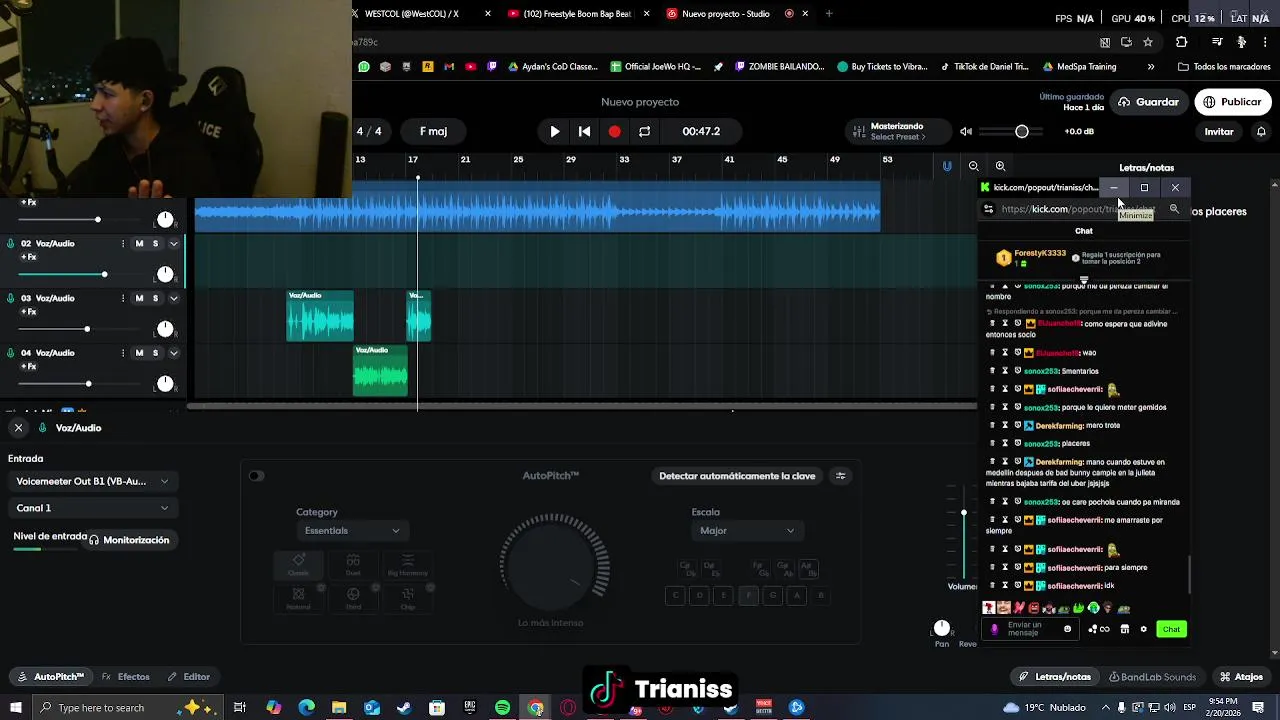
Task: Select the green Voz/Audio clip on track 04
Action: [380, 371]
